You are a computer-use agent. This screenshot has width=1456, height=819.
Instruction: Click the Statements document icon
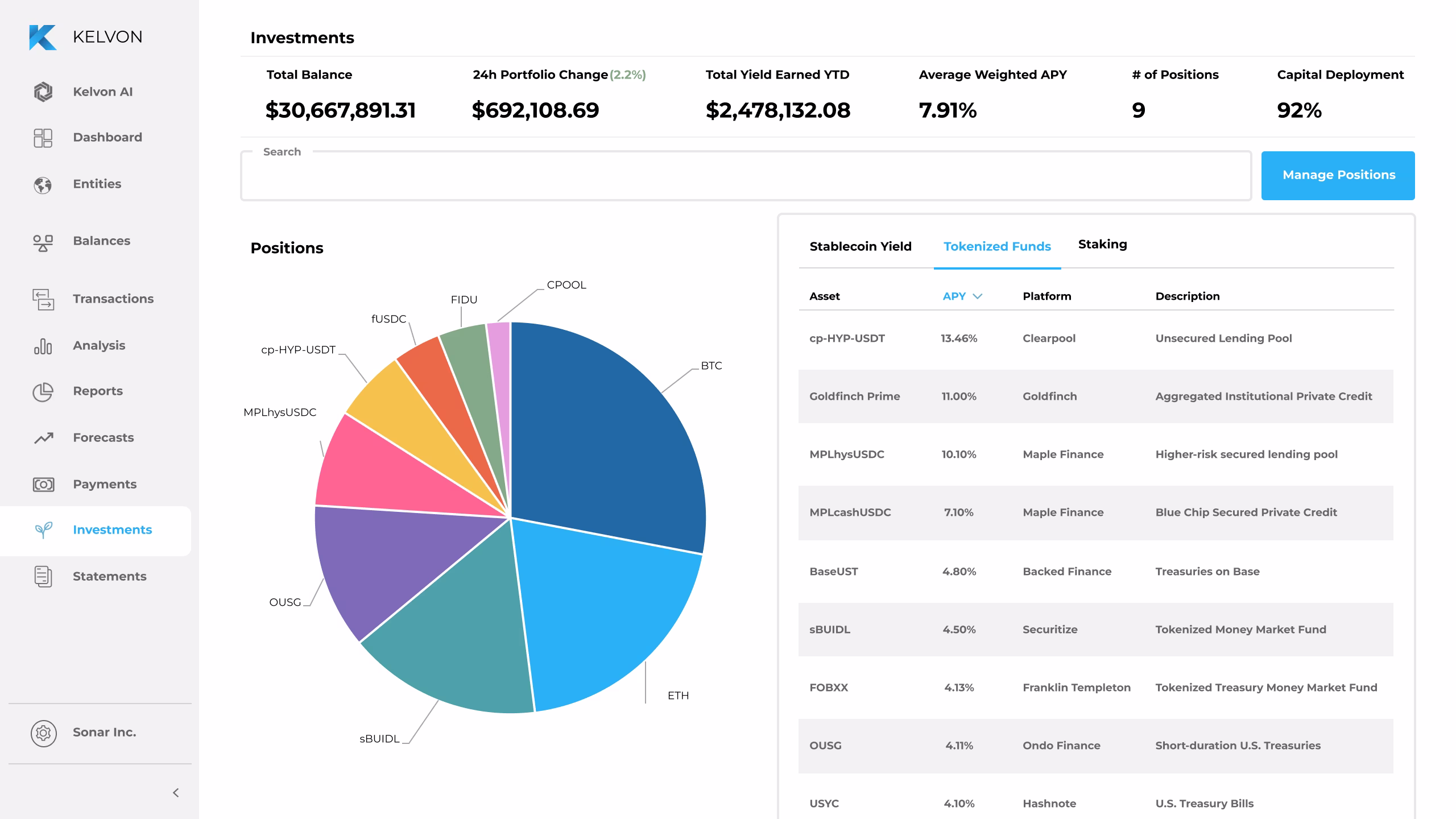tap(43, 577)
